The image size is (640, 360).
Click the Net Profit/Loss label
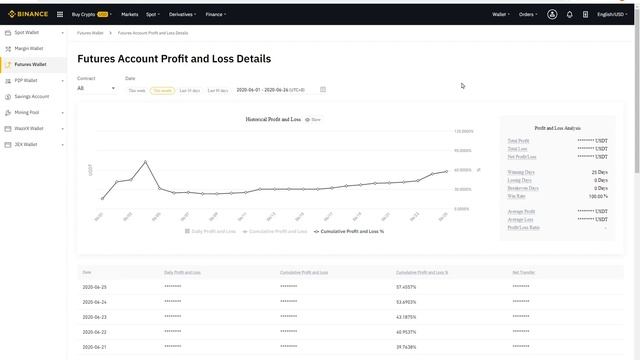(522, 157)
